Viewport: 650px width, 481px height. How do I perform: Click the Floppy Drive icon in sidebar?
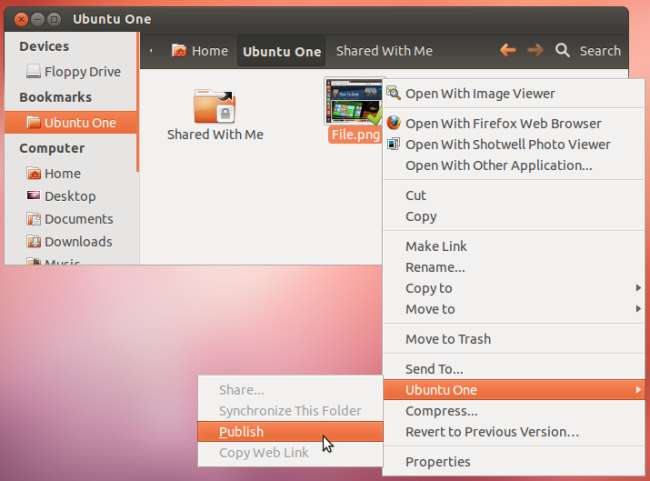click(x=33, y=71)
